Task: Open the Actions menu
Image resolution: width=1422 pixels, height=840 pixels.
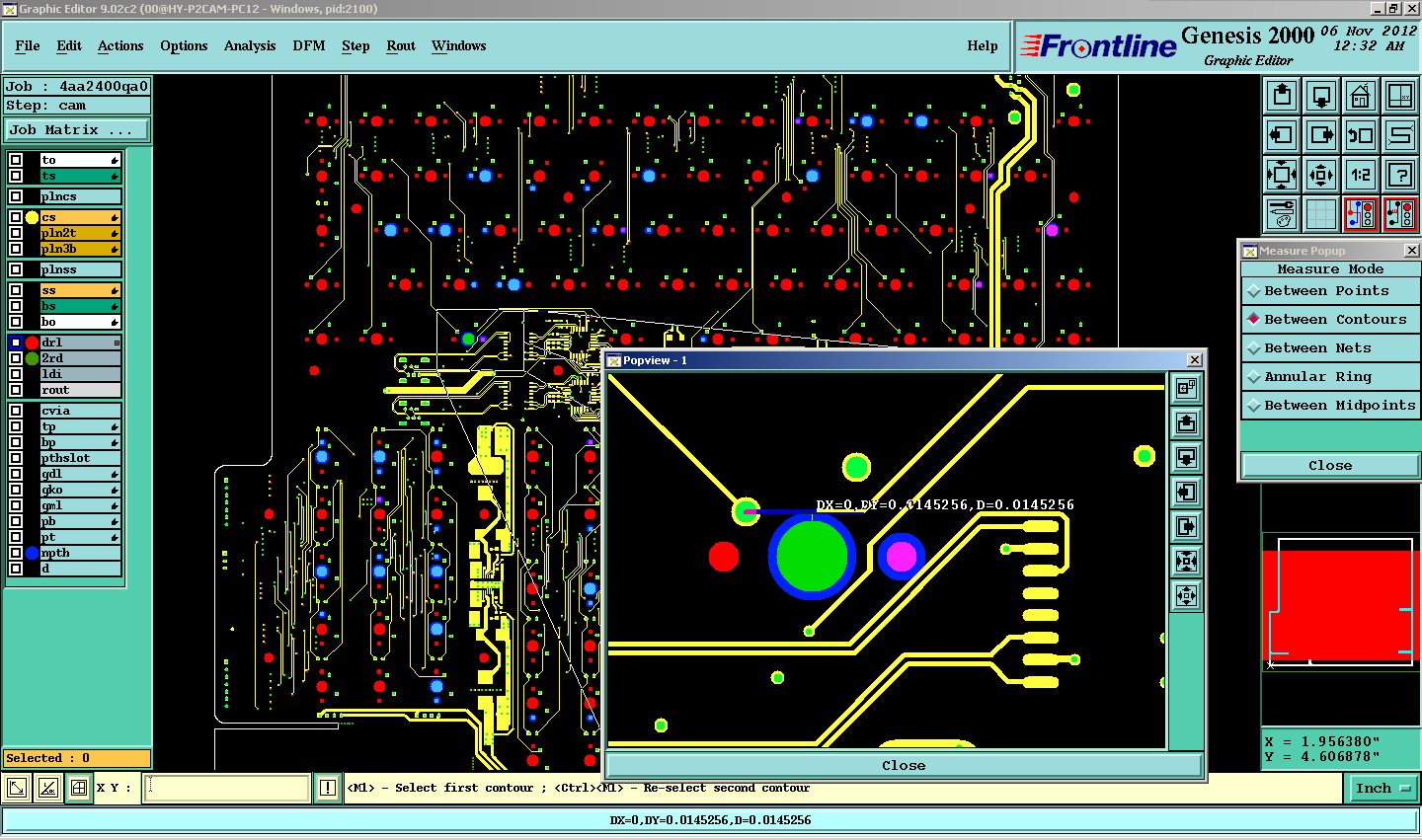Action: click(120, 46)
